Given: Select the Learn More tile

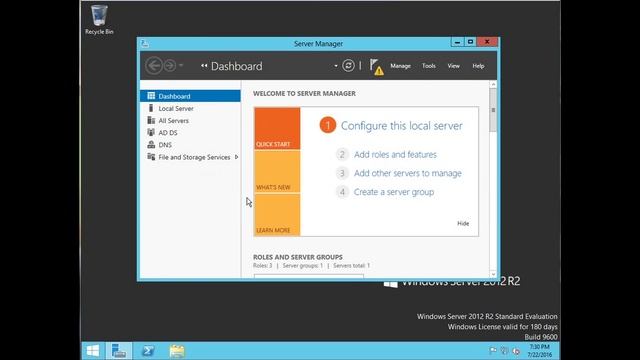Looking at the screenshot, I should click(x=277, y=215).
